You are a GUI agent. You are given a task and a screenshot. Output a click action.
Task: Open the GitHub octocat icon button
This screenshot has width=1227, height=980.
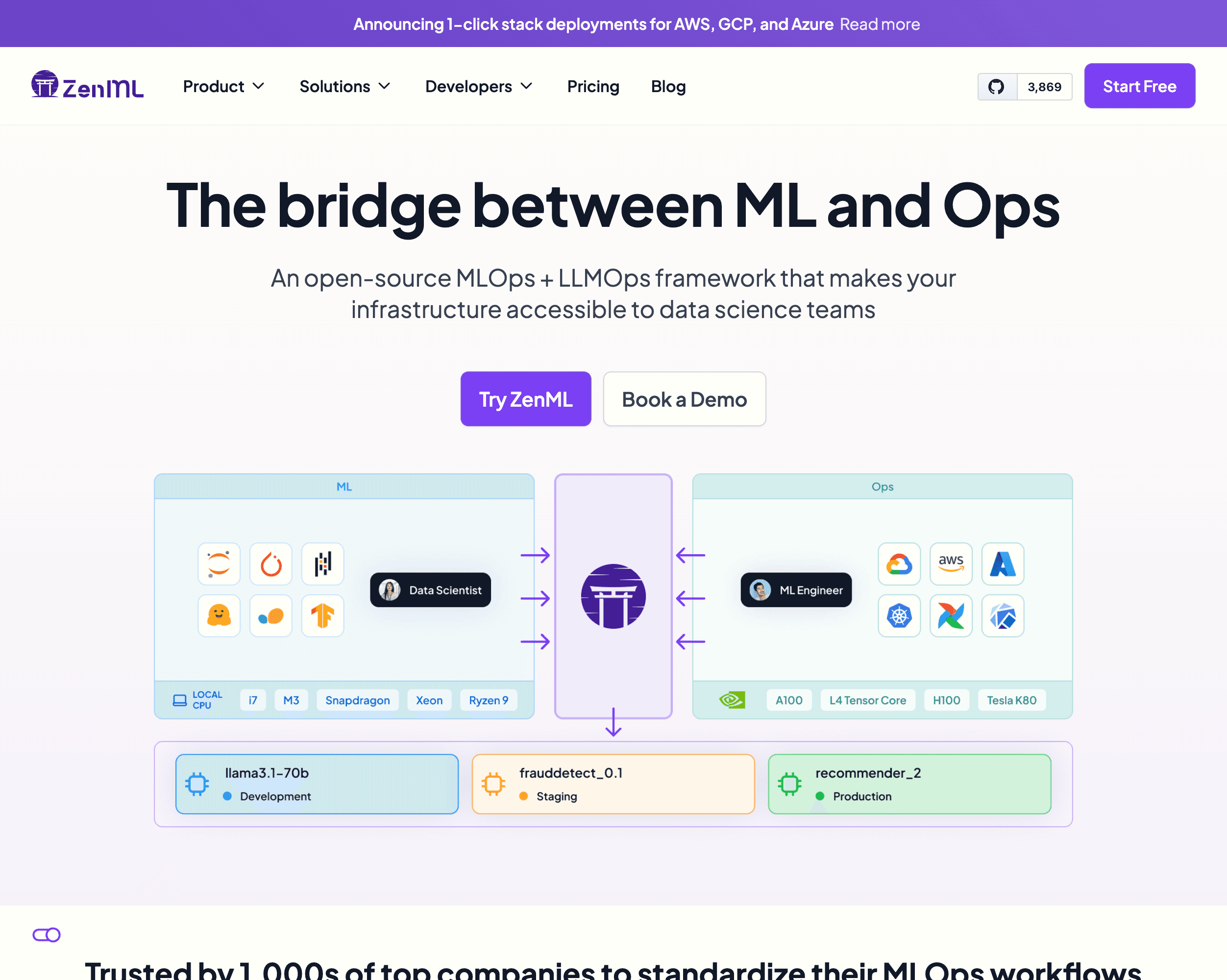pos(997,87)
